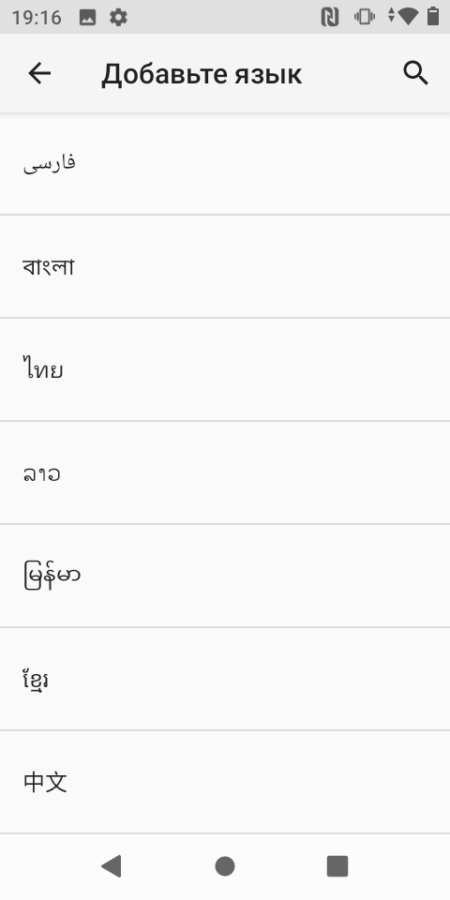
Task: Choose the Lao language ລາວ
Action: coord(225,473)
